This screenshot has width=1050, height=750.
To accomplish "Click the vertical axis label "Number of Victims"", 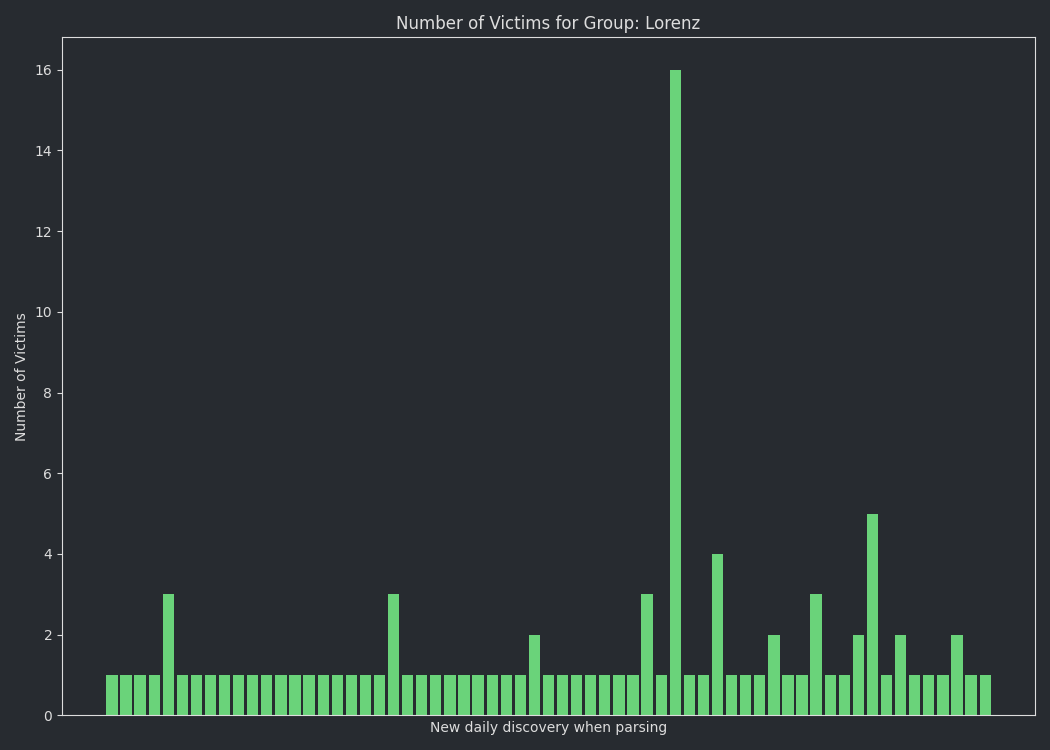I will (x=20, y=377).
